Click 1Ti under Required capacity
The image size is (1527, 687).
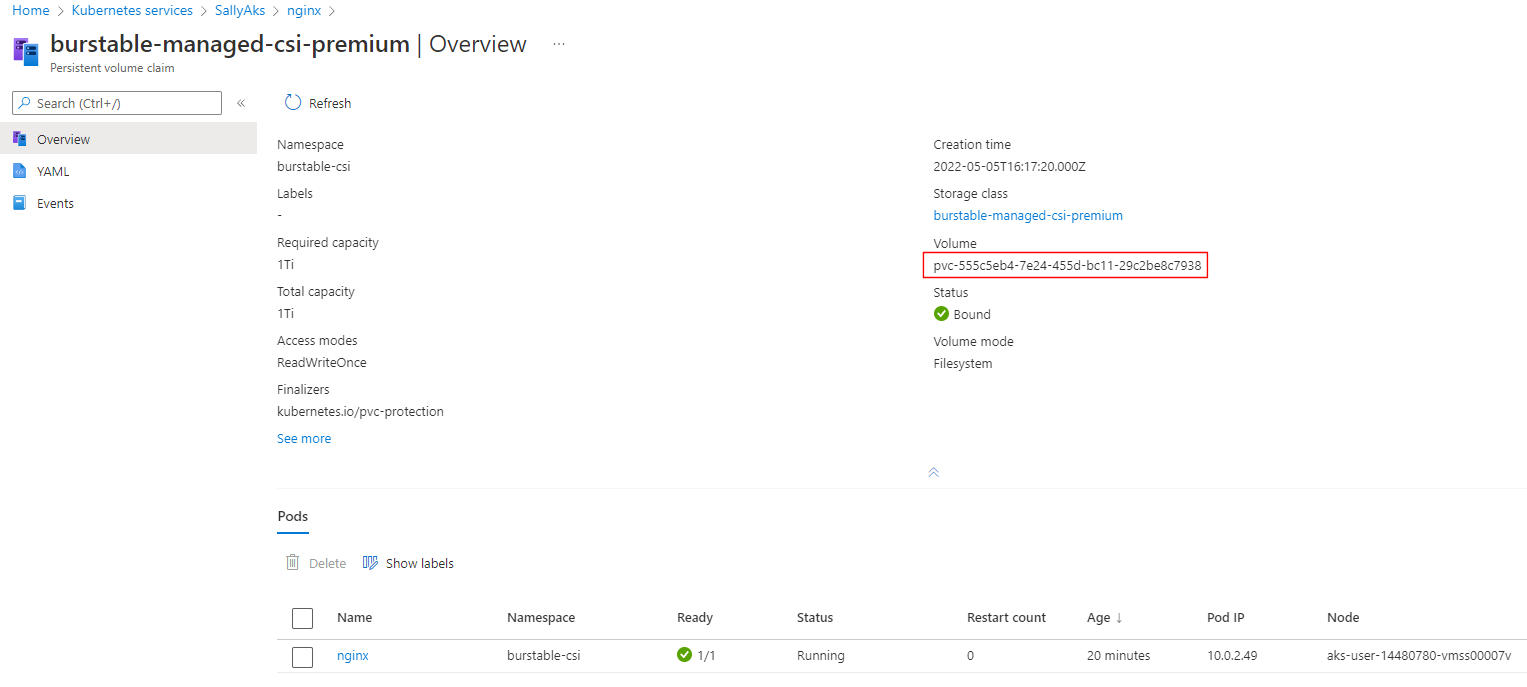(x=285, y=265)
